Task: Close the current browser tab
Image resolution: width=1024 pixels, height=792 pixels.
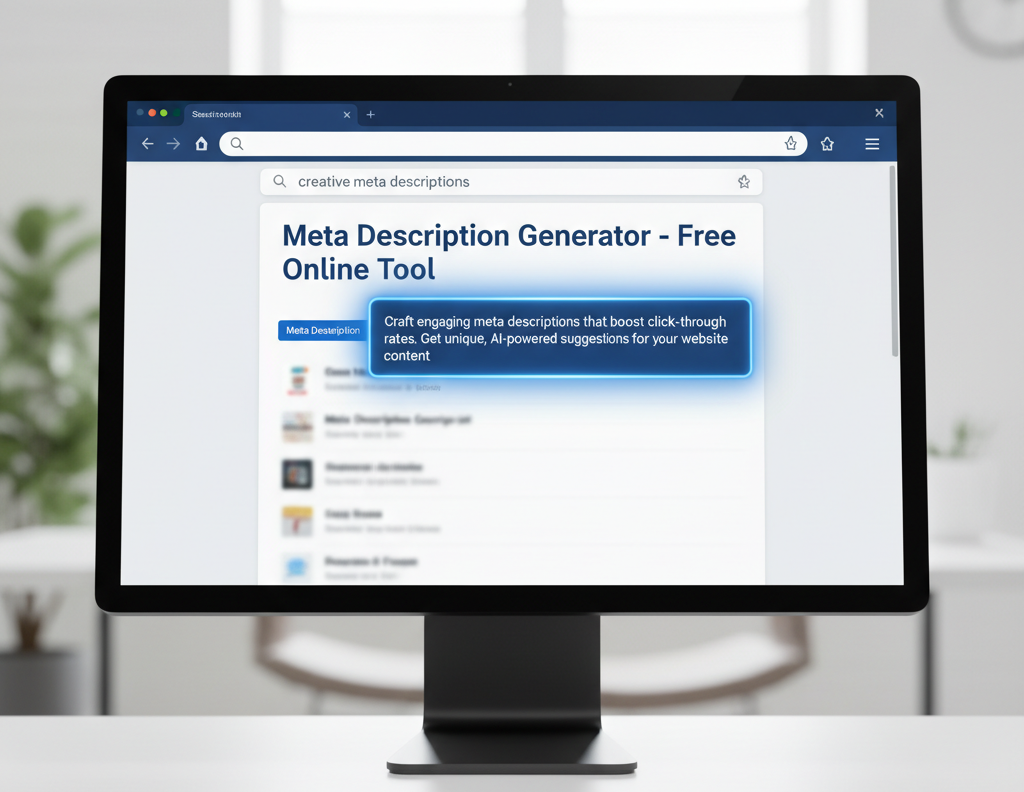Action: coord(347,115)
